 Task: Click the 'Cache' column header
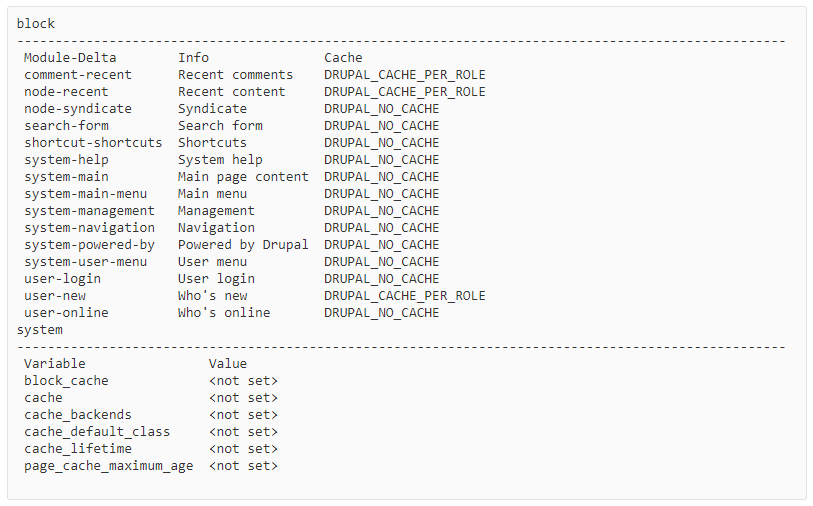(343, 58)
